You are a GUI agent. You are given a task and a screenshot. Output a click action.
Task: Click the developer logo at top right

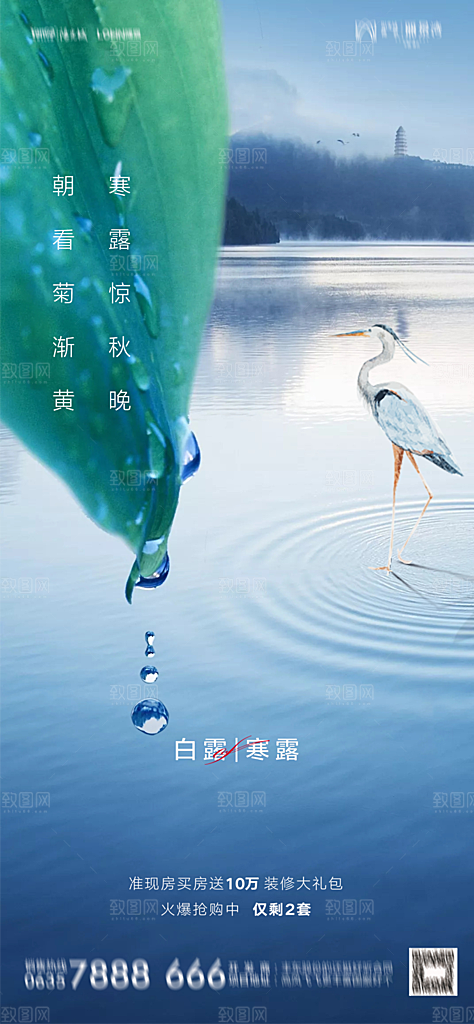coord(398,31)
